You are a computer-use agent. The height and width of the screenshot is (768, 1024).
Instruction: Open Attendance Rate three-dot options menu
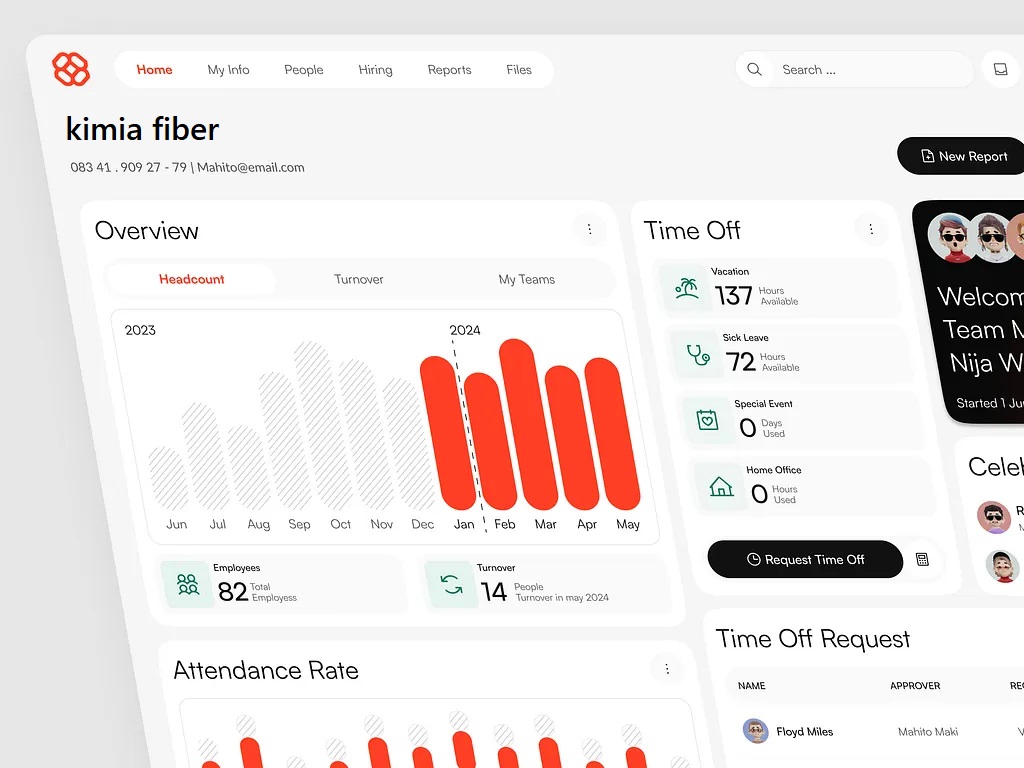click(x=667, y=669)
